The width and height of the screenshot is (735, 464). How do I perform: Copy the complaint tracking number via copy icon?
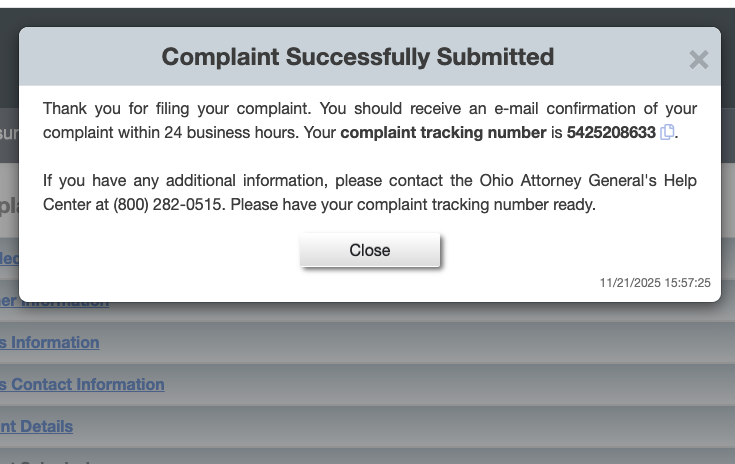coord(668,132)
